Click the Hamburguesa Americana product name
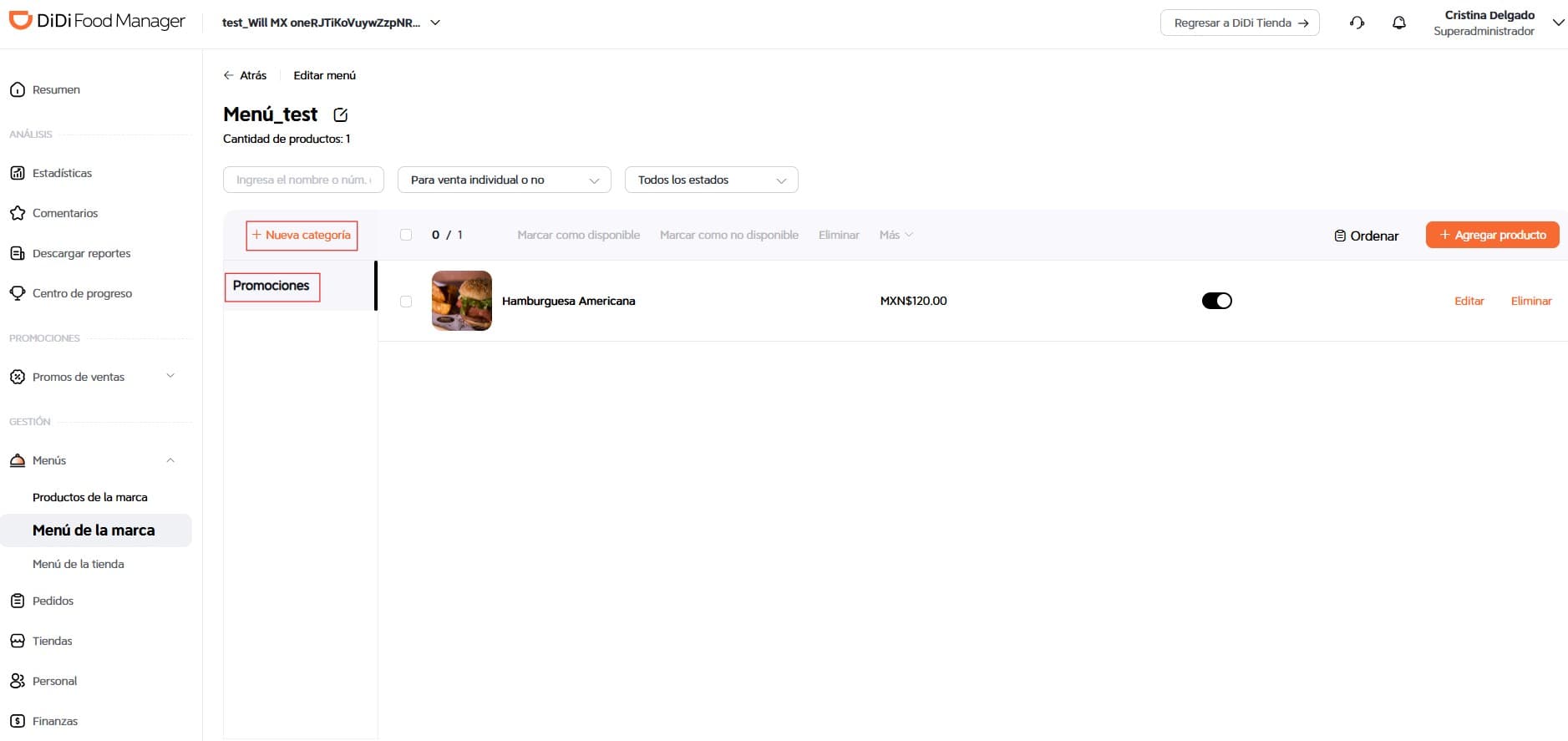The height and width of the screenshot is (741, 1568). (569, 301)
